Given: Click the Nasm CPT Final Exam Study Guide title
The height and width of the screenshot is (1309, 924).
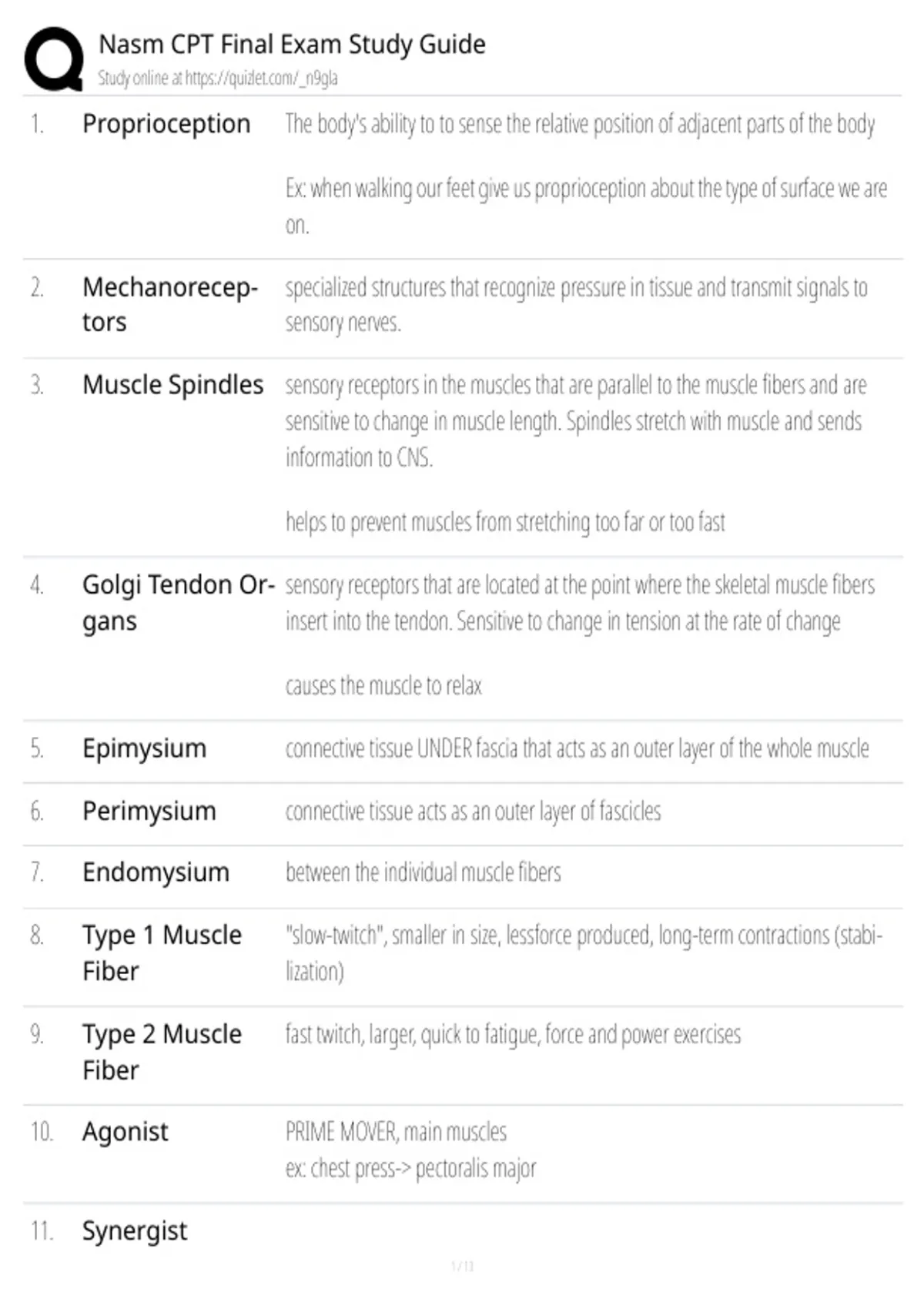Looking at the screenshot, I should click(292, 45).
